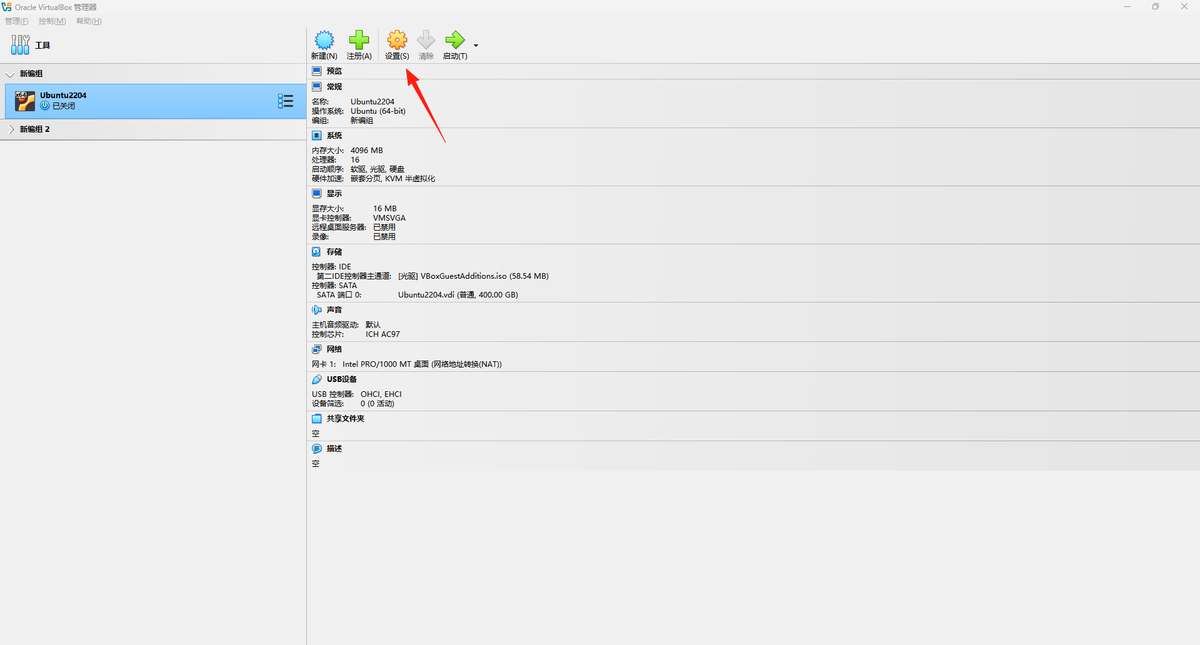Open the 管理(F) menu
1200x645 pixels.
click(x=17, y=21)
